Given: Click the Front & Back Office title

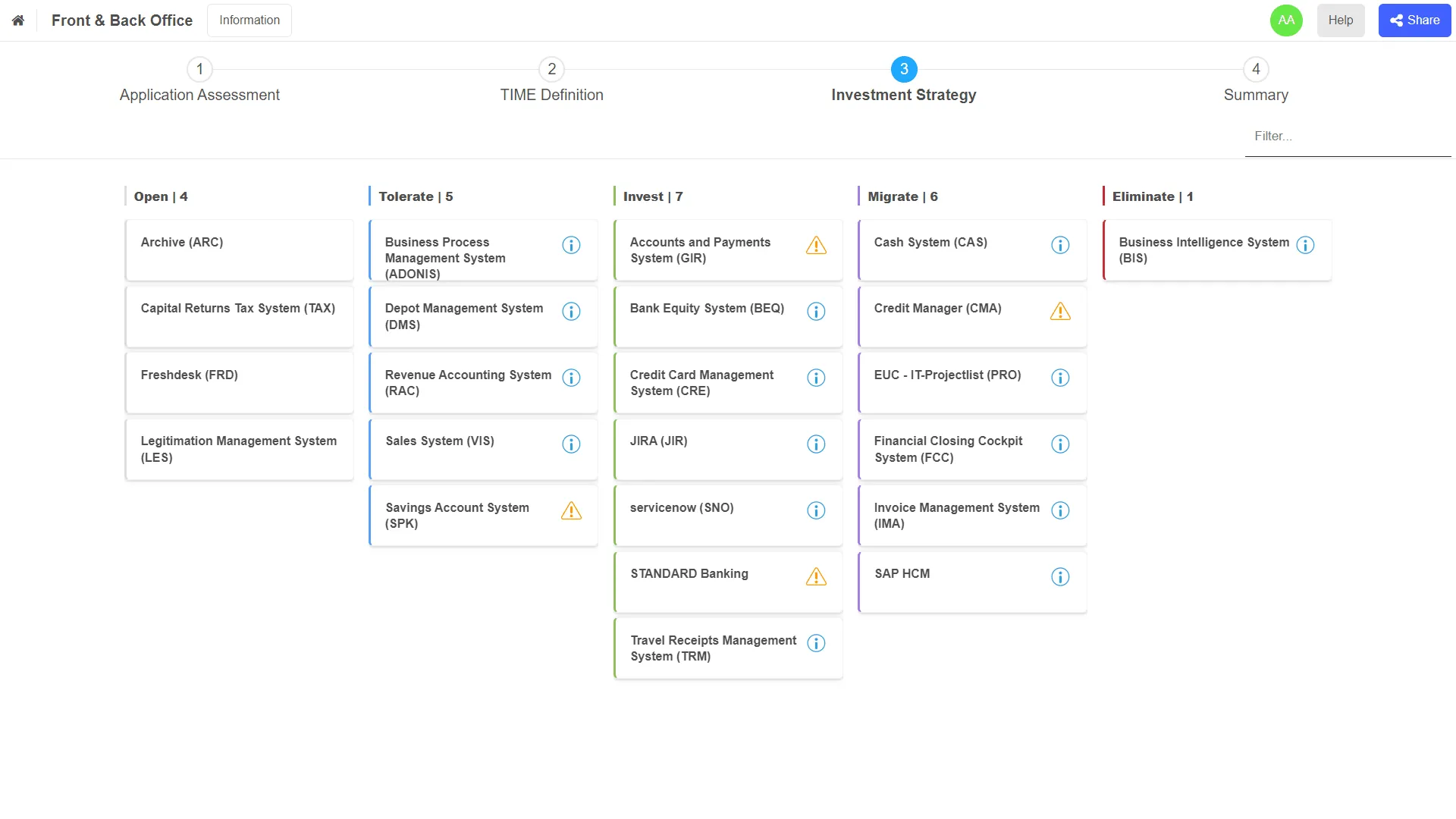Looking at the screenshot, I should 122,20.
